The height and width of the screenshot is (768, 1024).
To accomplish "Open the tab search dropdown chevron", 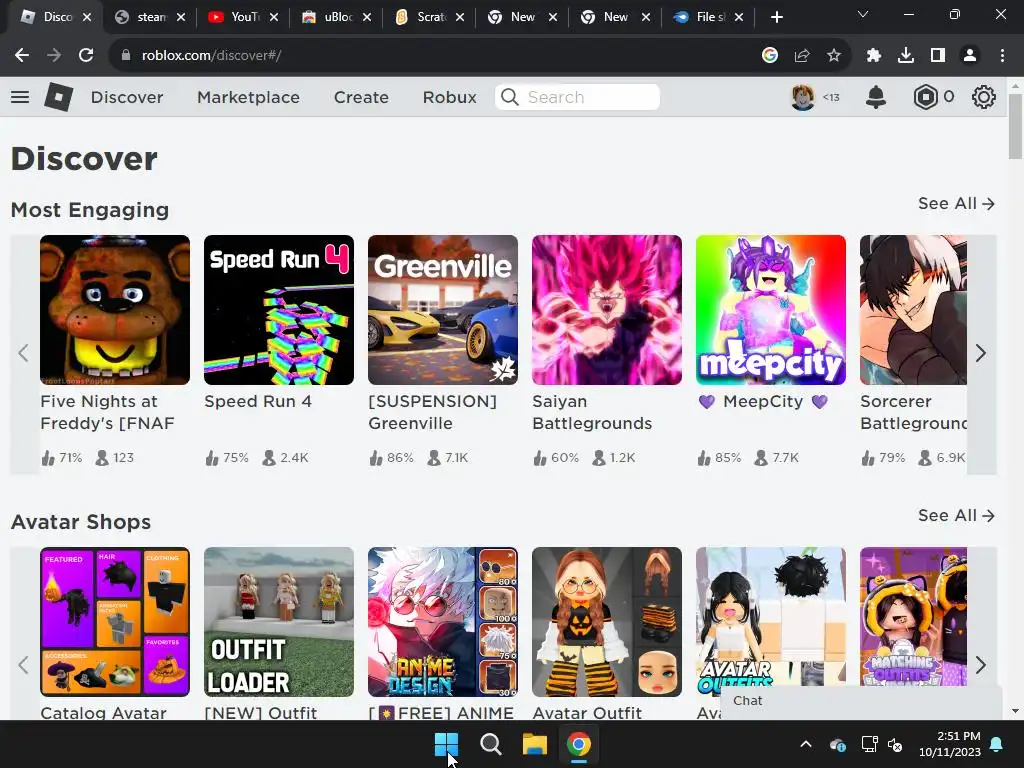I will [863, 14].
